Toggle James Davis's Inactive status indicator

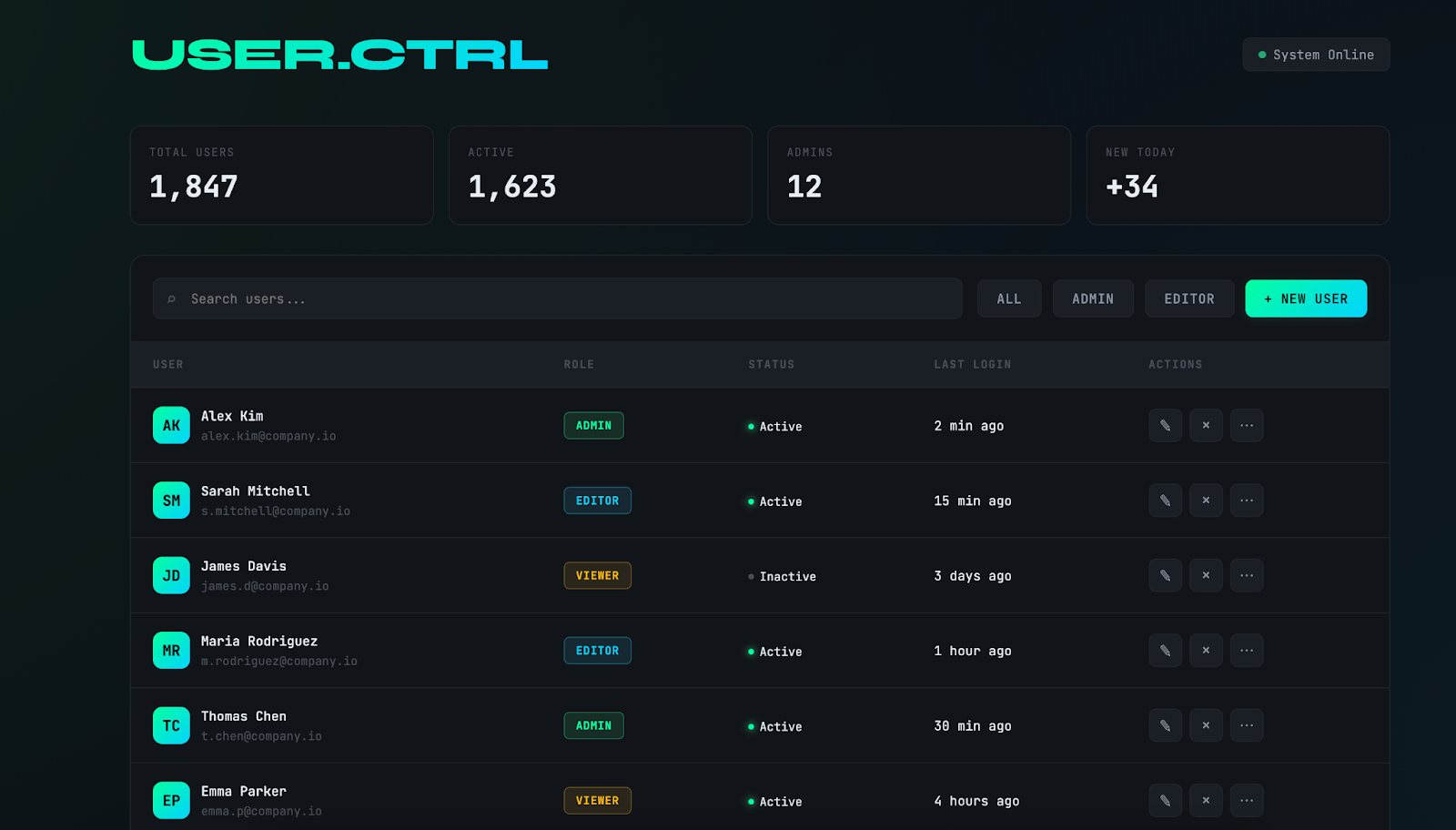coord(750,575)
